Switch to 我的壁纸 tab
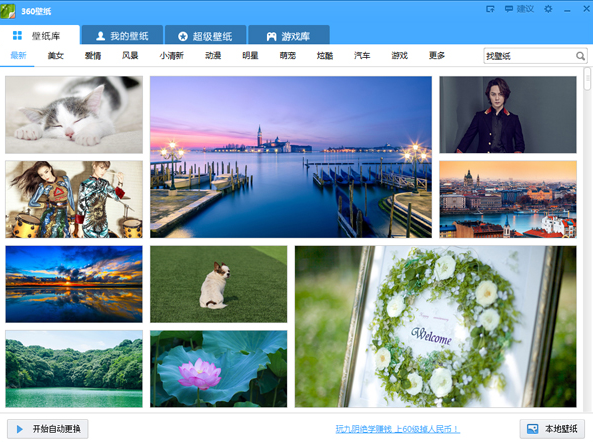 coord(122,36)
